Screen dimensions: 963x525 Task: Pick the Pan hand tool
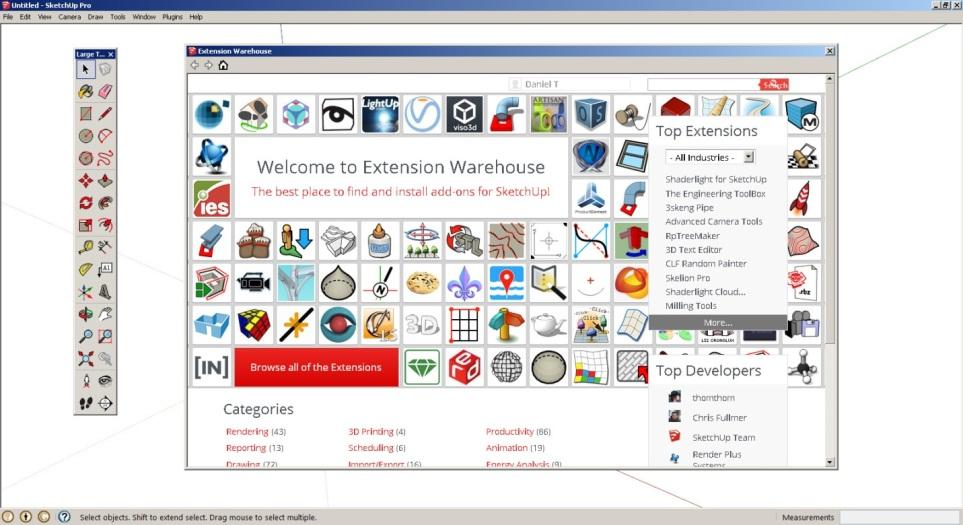click(x=105, y=314)
